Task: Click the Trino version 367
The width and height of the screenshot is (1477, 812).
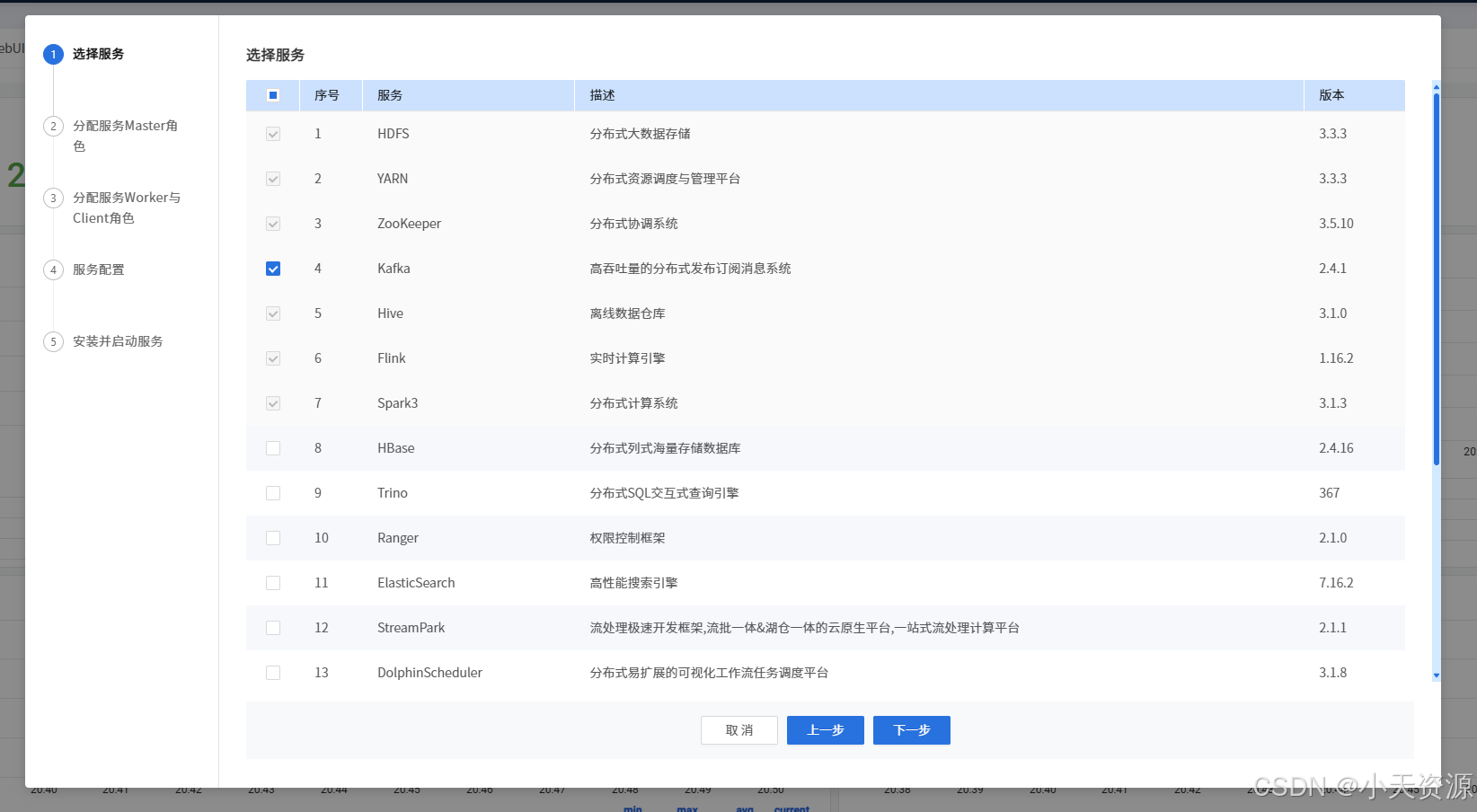Action: pos(1330,493)
